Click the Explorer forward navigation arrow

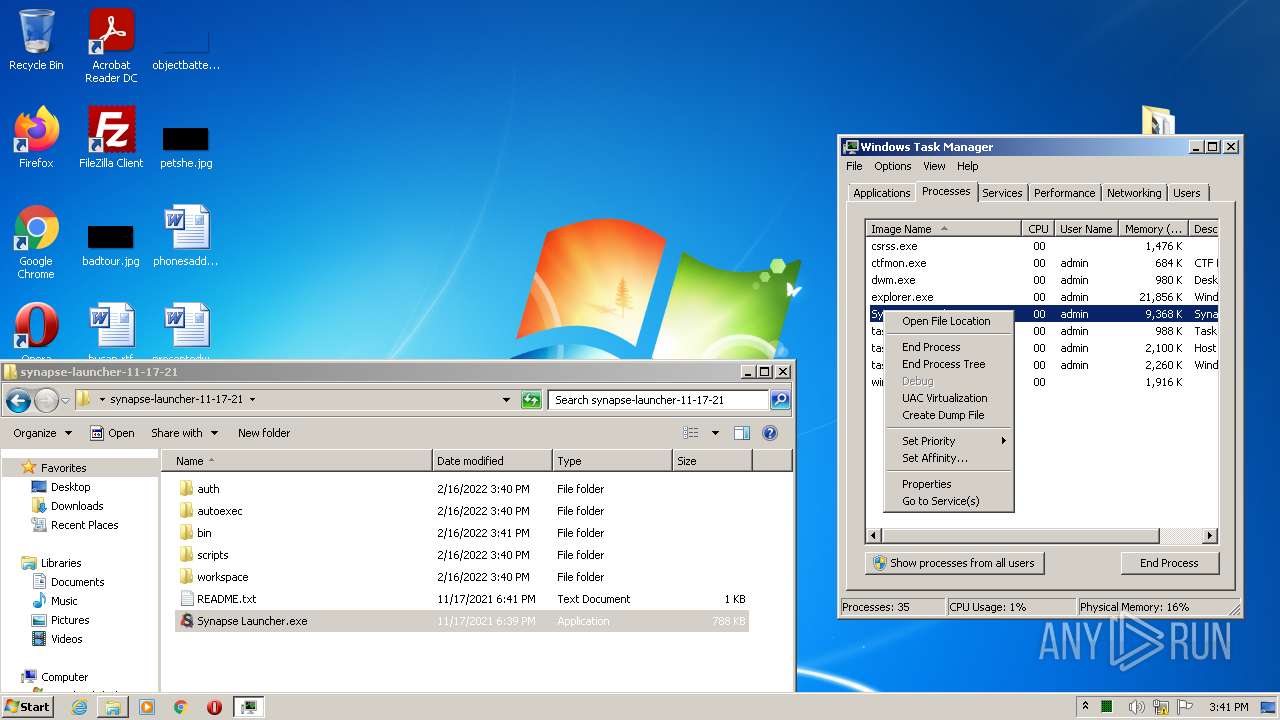pyautogui.click(x=46, y=401)
